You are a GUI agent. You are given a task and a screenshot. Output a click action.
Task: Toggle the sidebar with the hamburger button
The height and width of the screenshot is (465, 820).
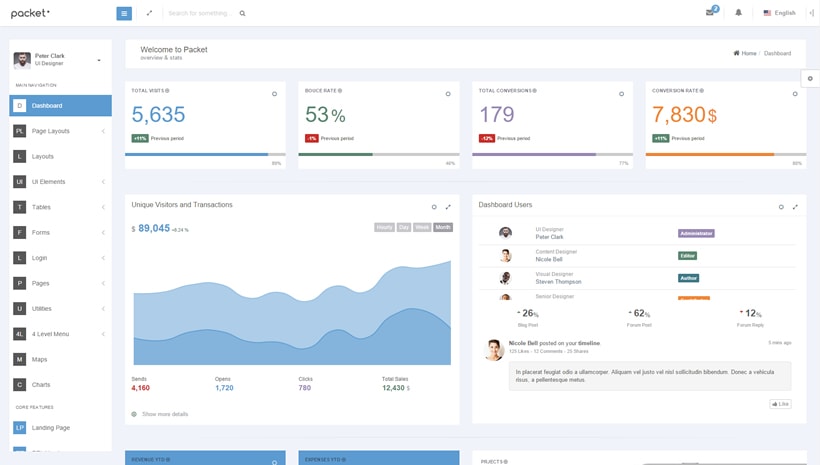pos(124,13)
